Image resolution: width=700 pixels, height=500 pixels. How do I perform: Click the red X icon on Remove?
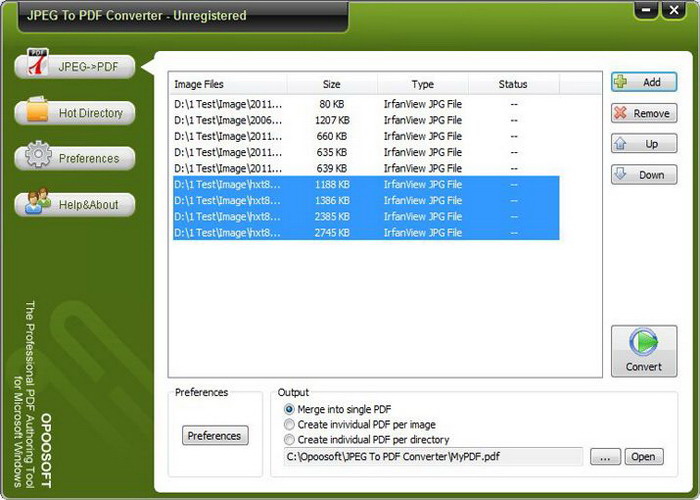(x=620, y=112)
